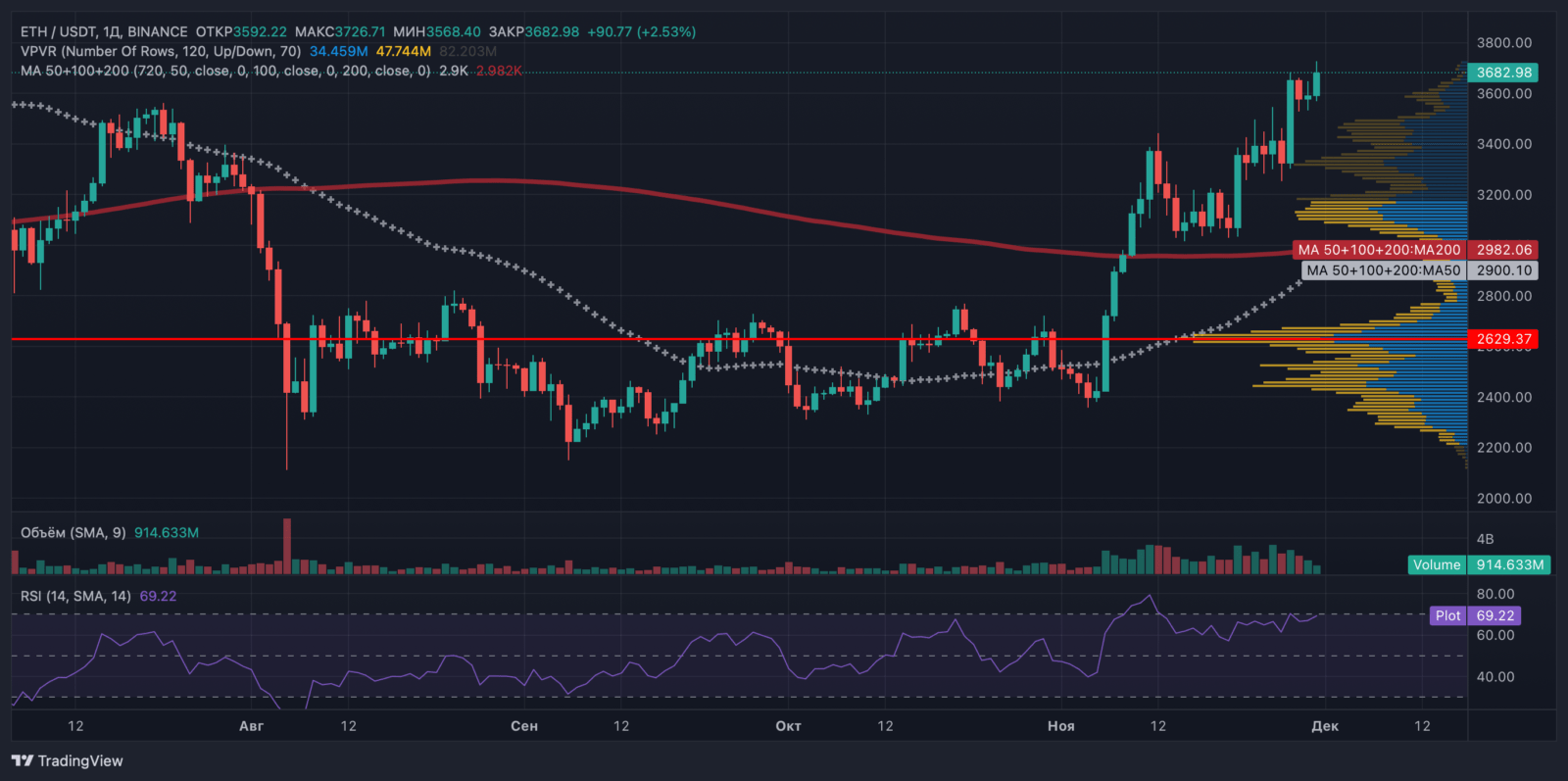Click the green Volume label on the scale
This screenshot has height=781, width=1568.
click(x=1437, y=564)
